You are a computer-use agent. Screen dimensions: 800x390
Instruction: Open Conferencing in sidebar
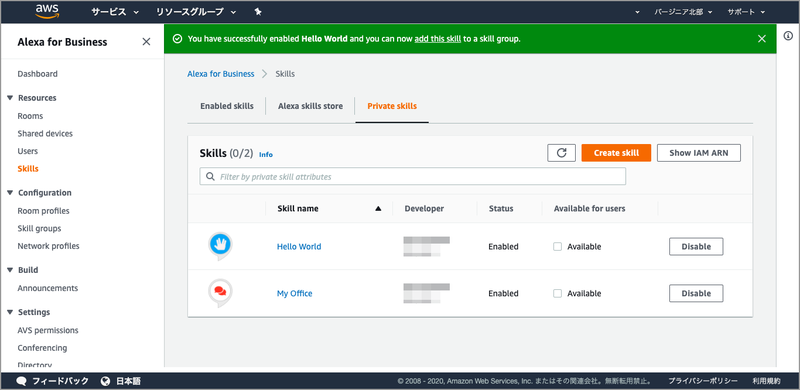click(x=42, y=348)
